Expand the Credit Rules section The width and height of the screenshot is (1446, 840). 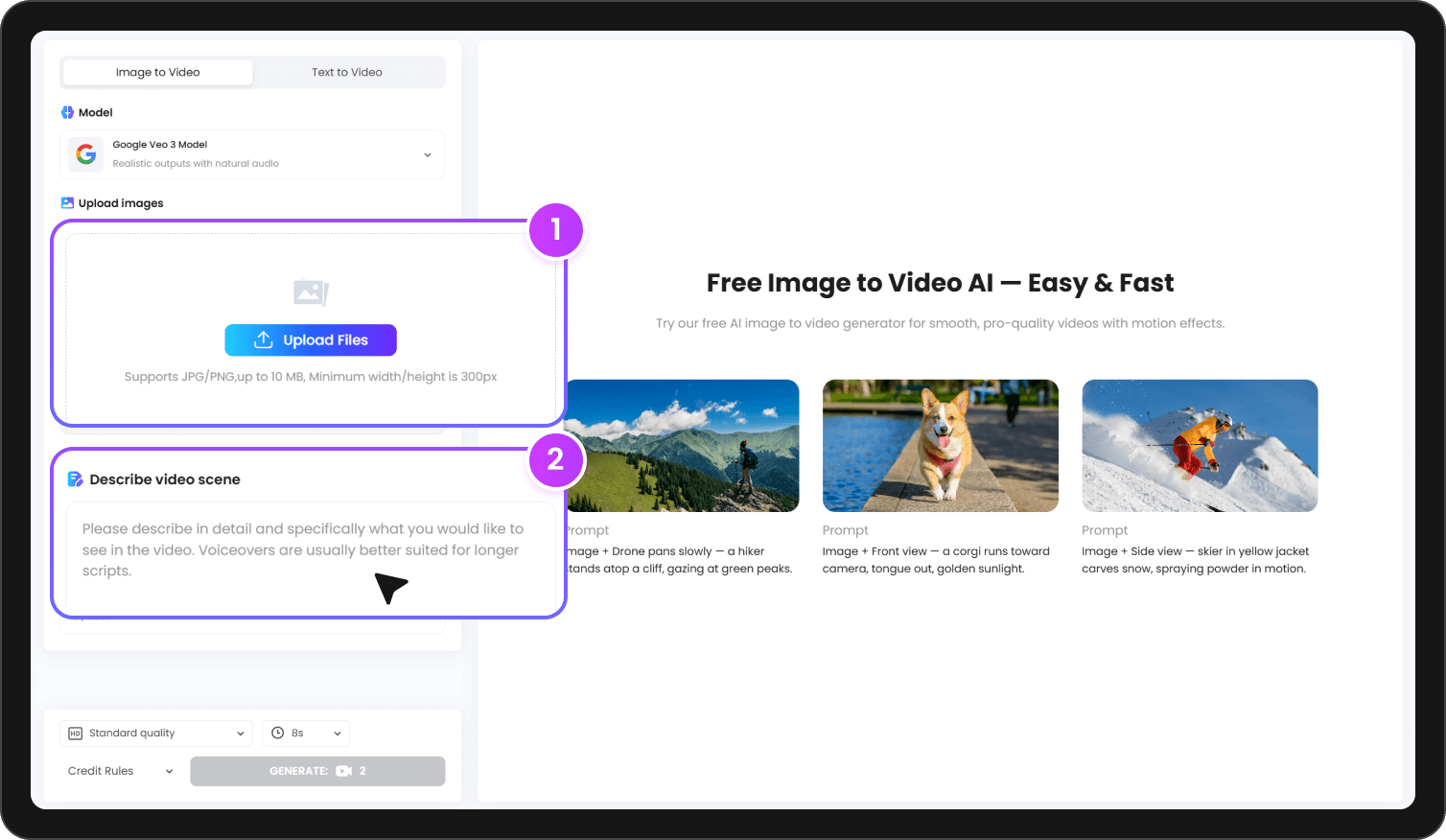117,770
